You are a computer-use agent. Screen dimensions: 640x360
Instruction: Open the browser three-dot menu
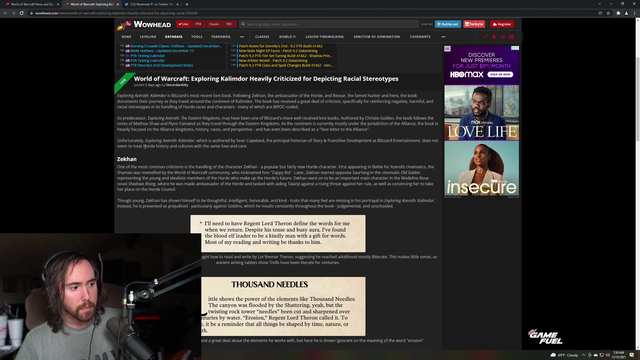point(635,13)
